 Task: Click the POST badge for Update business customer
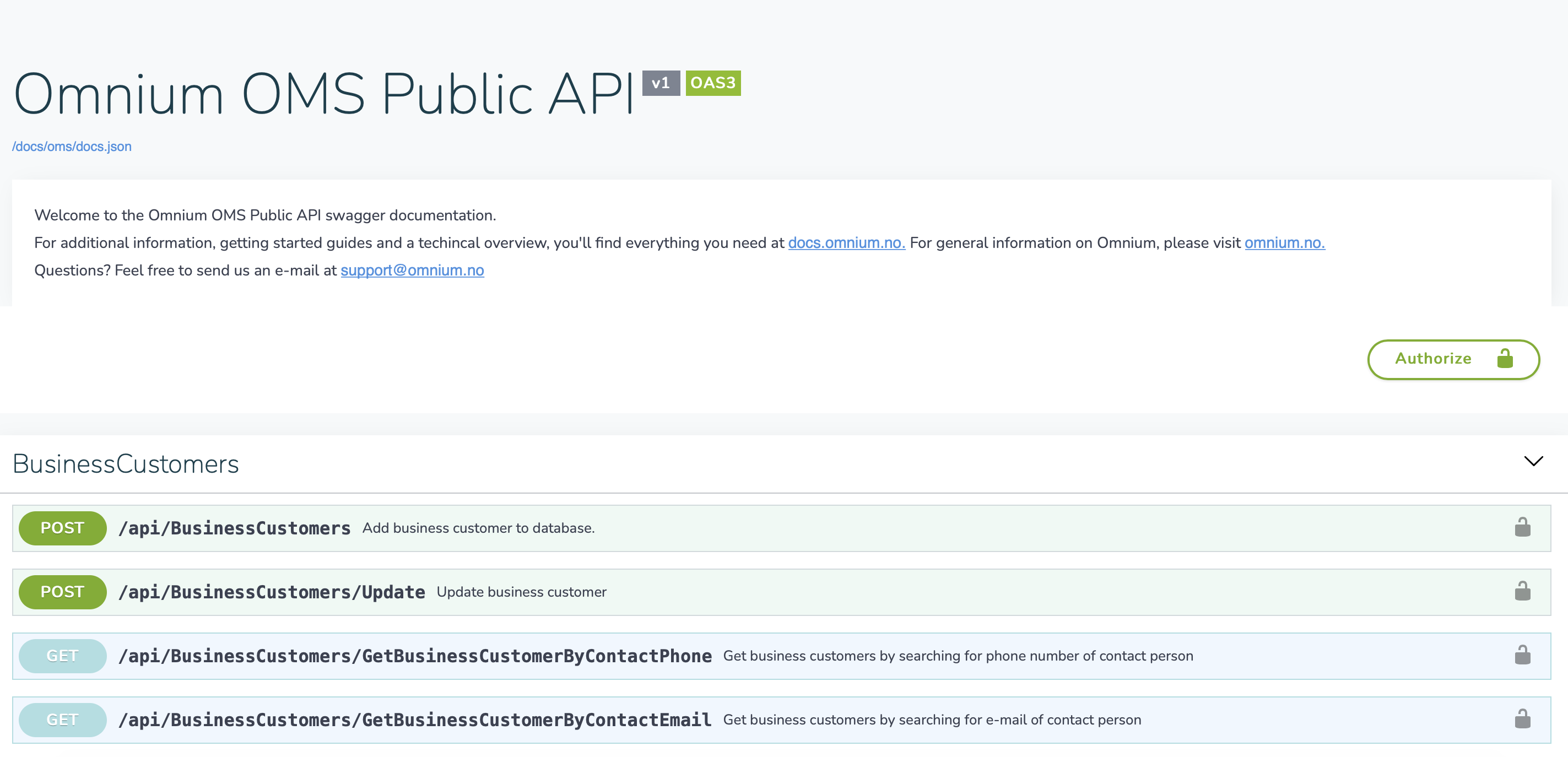63,592
